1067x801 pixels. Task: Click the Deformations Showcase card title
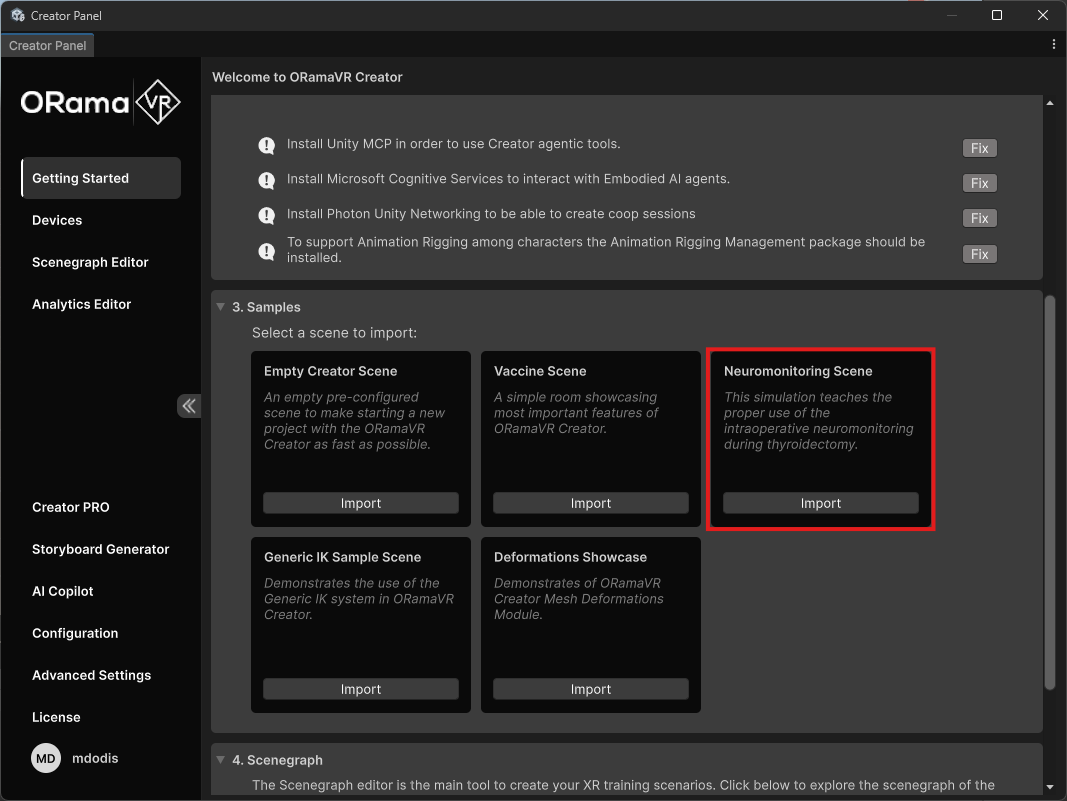[570, 557]
